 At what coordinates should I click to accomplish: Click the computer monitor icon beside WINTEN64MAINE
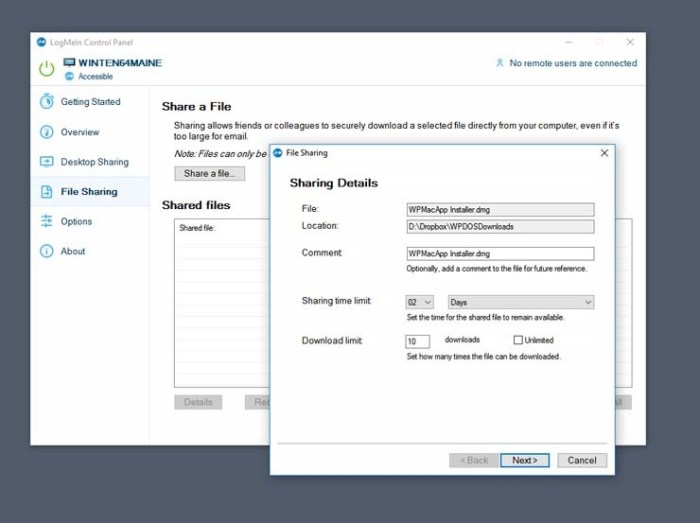[69, 62]
